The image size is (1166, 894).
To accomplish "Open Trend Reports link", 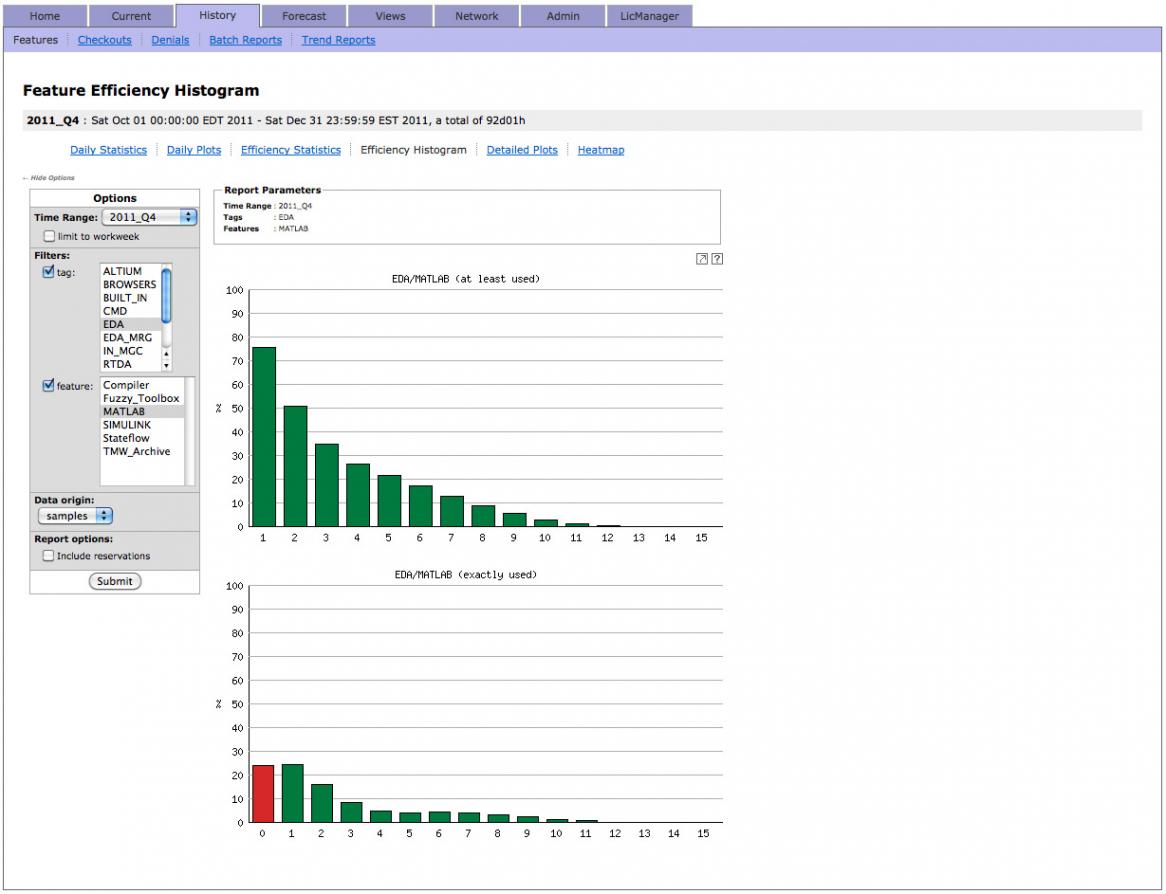I will (x=338, y=40).
